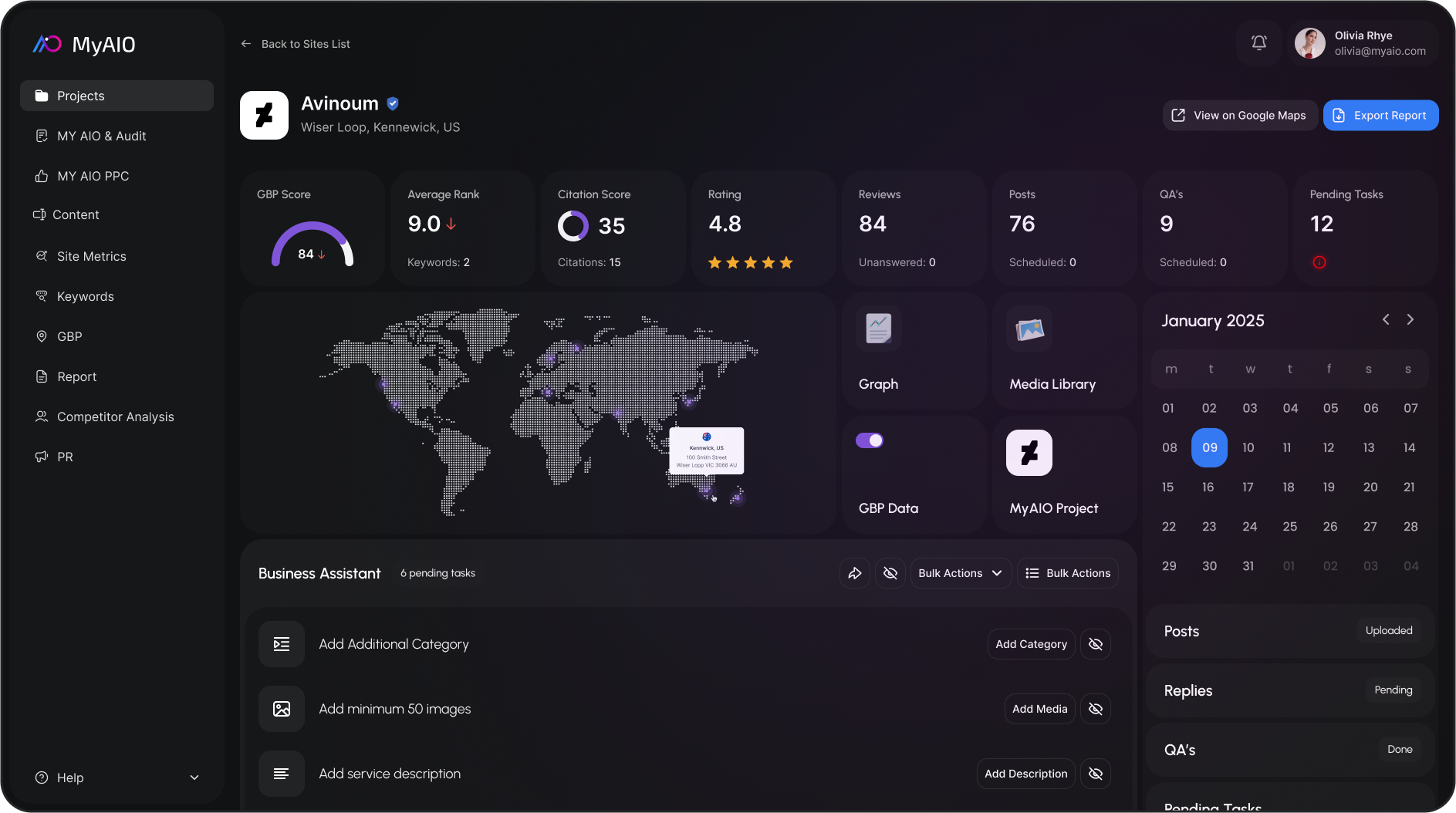1456x813 pixels.
Task: Click the QA's 9 stat card
Action: pos(1215,228)
